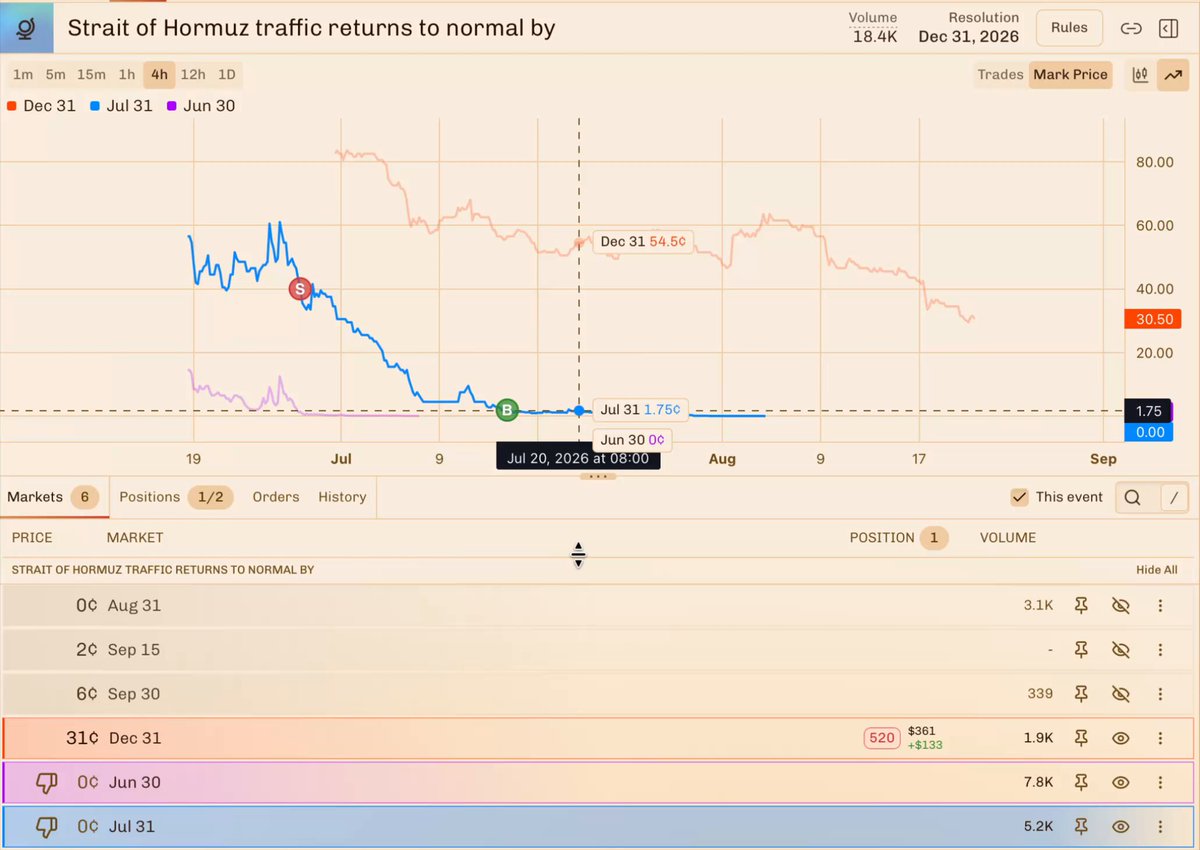Pin the Dec 31 market

coord(1081,738)
